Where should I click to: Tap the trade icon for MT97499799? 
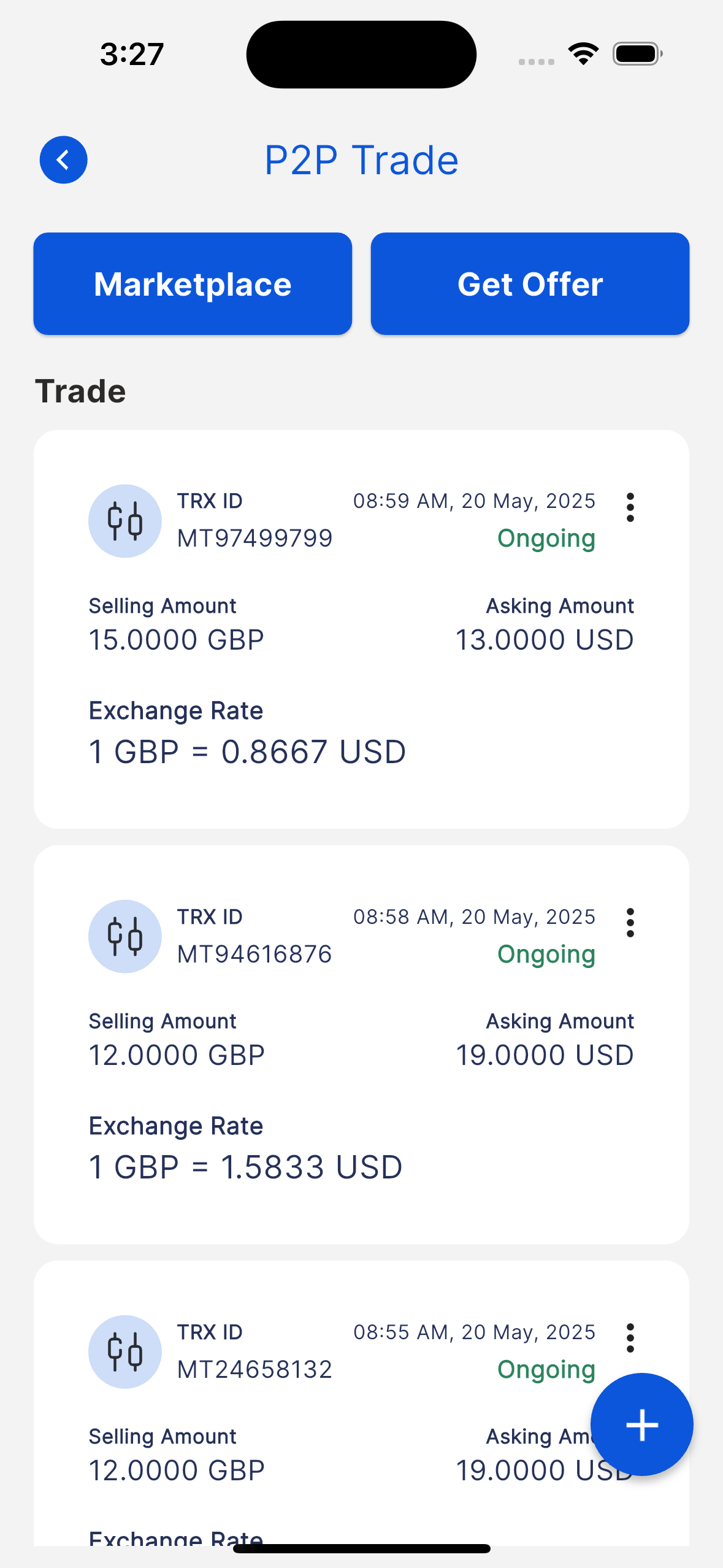[x=125, y=521]
